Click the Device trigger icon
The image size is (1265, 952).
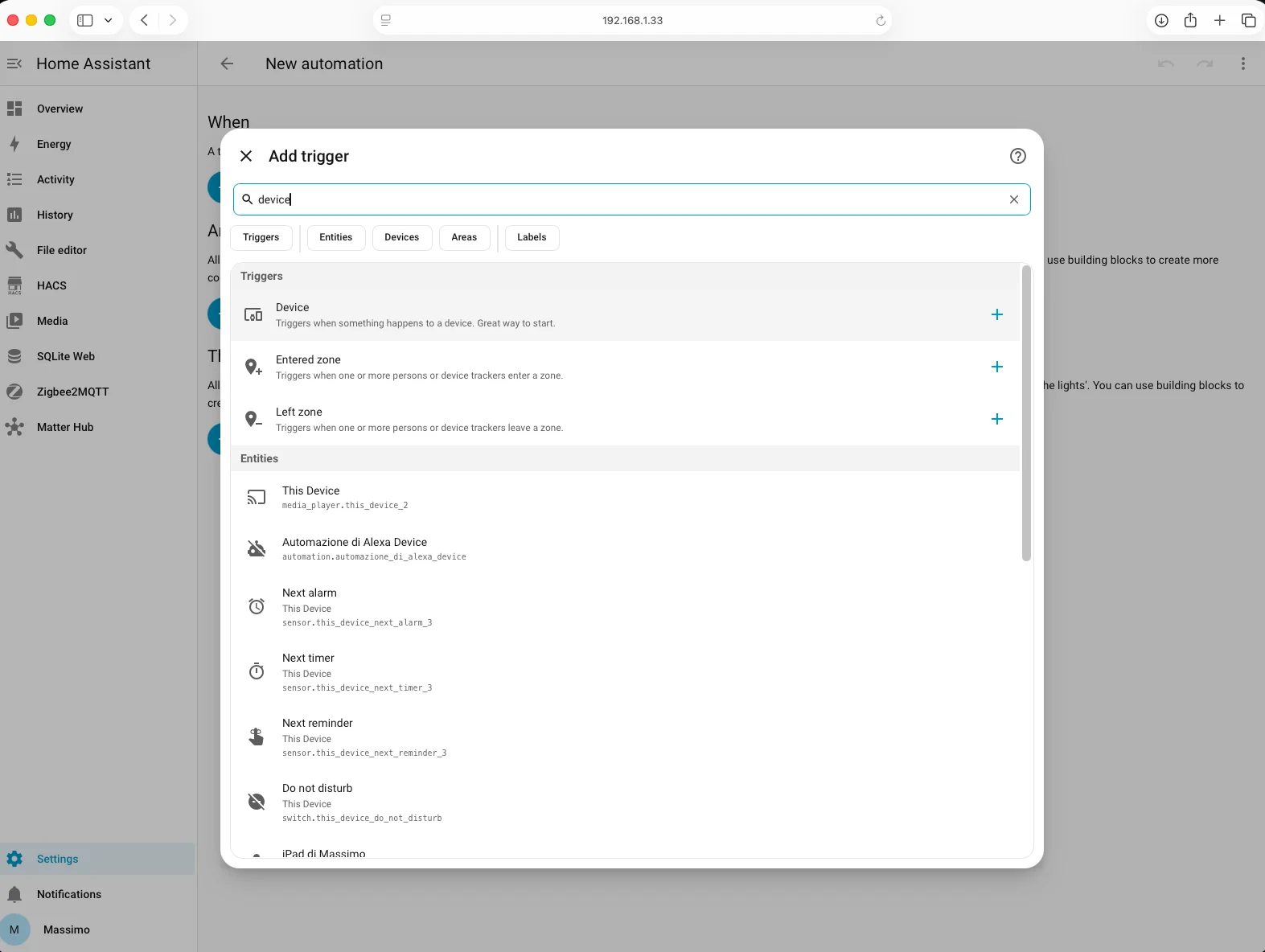pyautogui.click(x=253, y=314)
